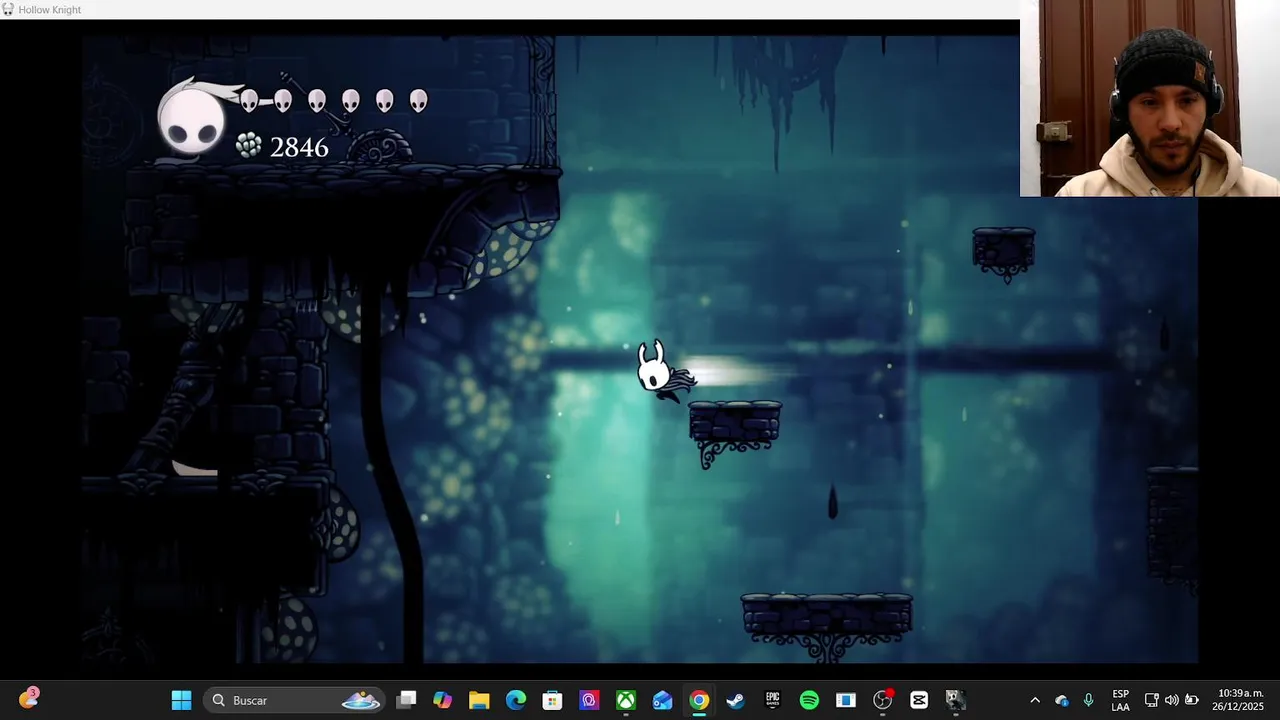Viewport: 1280px width, 720px height.
Task: Open the widgets icon with the notification badge
Action: pyautogui.click(x=28, y=698)
